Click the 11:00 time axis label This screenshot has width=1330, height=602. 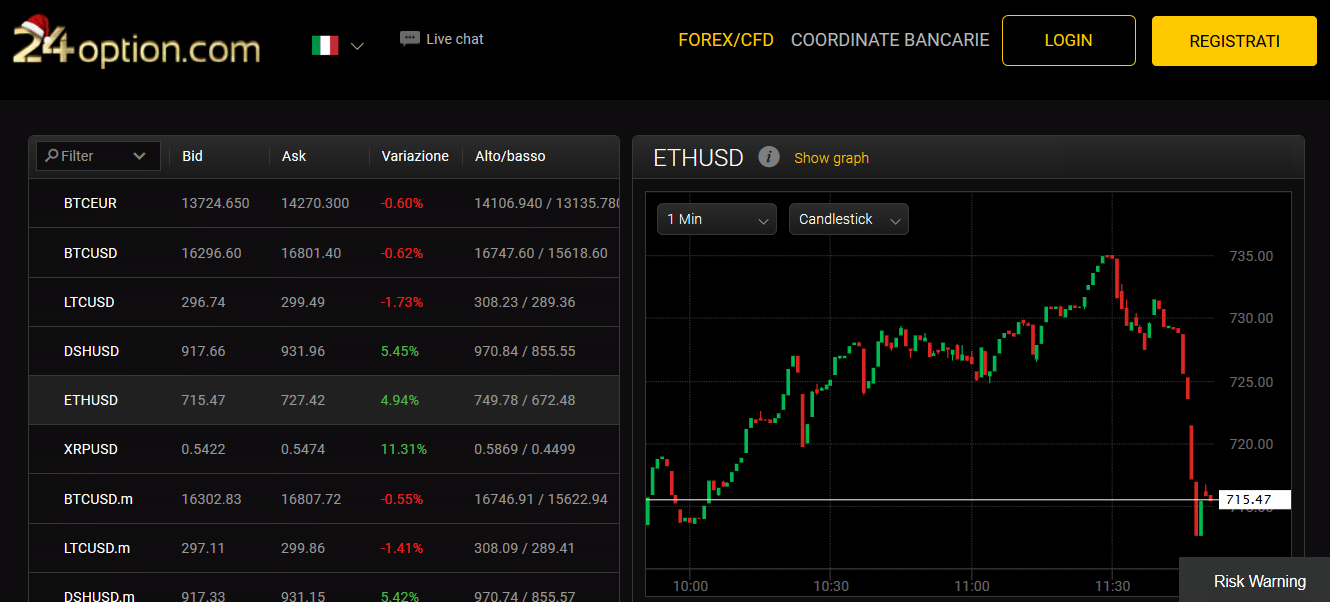(972, 586)
